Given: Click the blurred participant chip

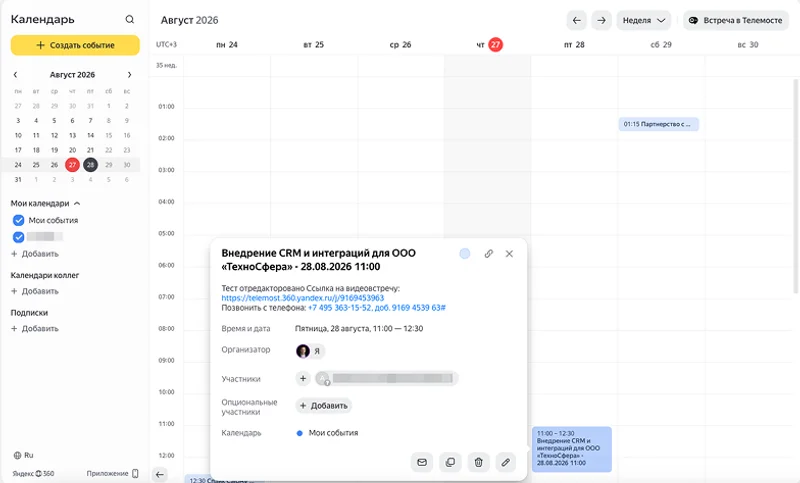Looking at the screenshot, I should 386,378.
